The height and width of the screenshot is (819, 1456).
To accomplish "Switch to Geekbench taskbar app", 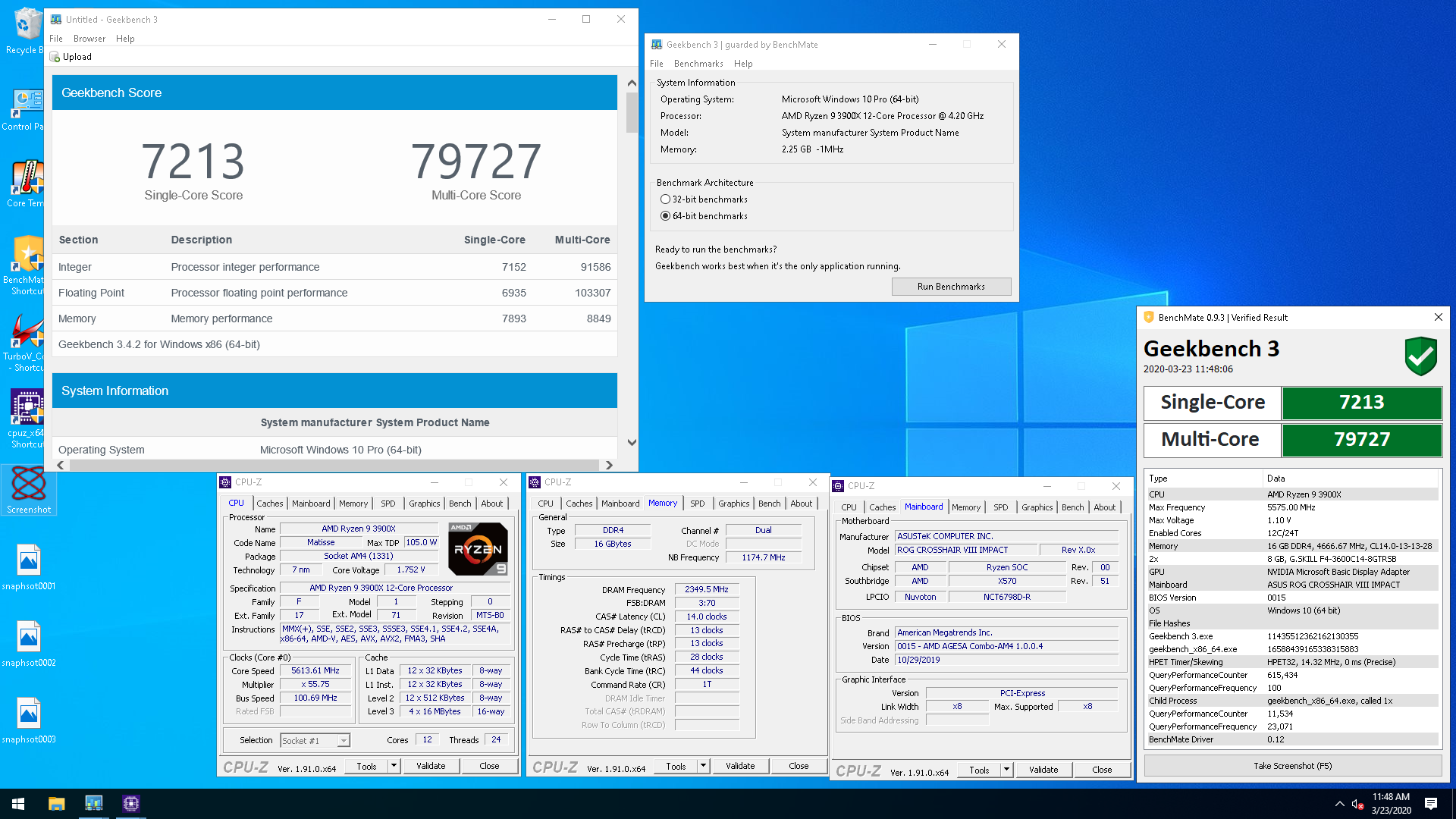I will [93, 804].
